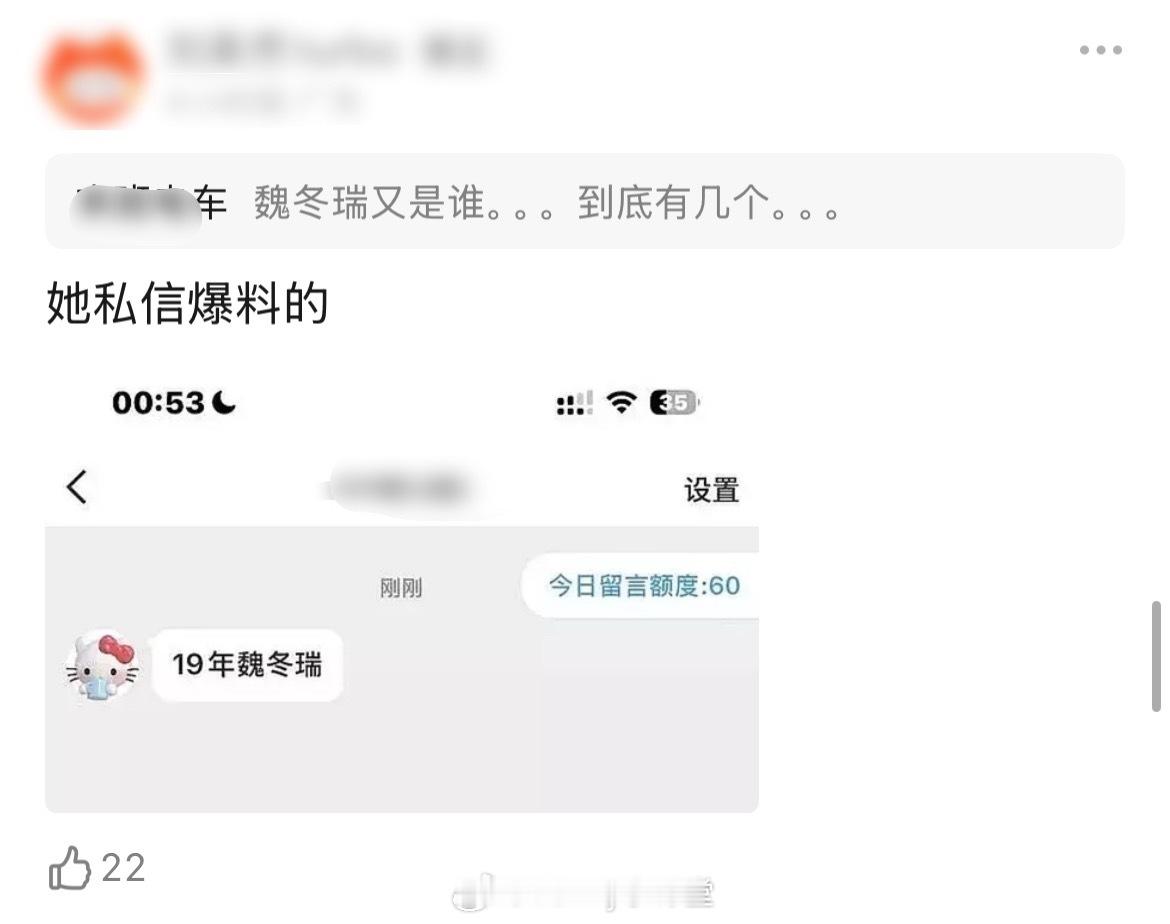Click the 她私信爆料的 post text

[x=187, y=303]
